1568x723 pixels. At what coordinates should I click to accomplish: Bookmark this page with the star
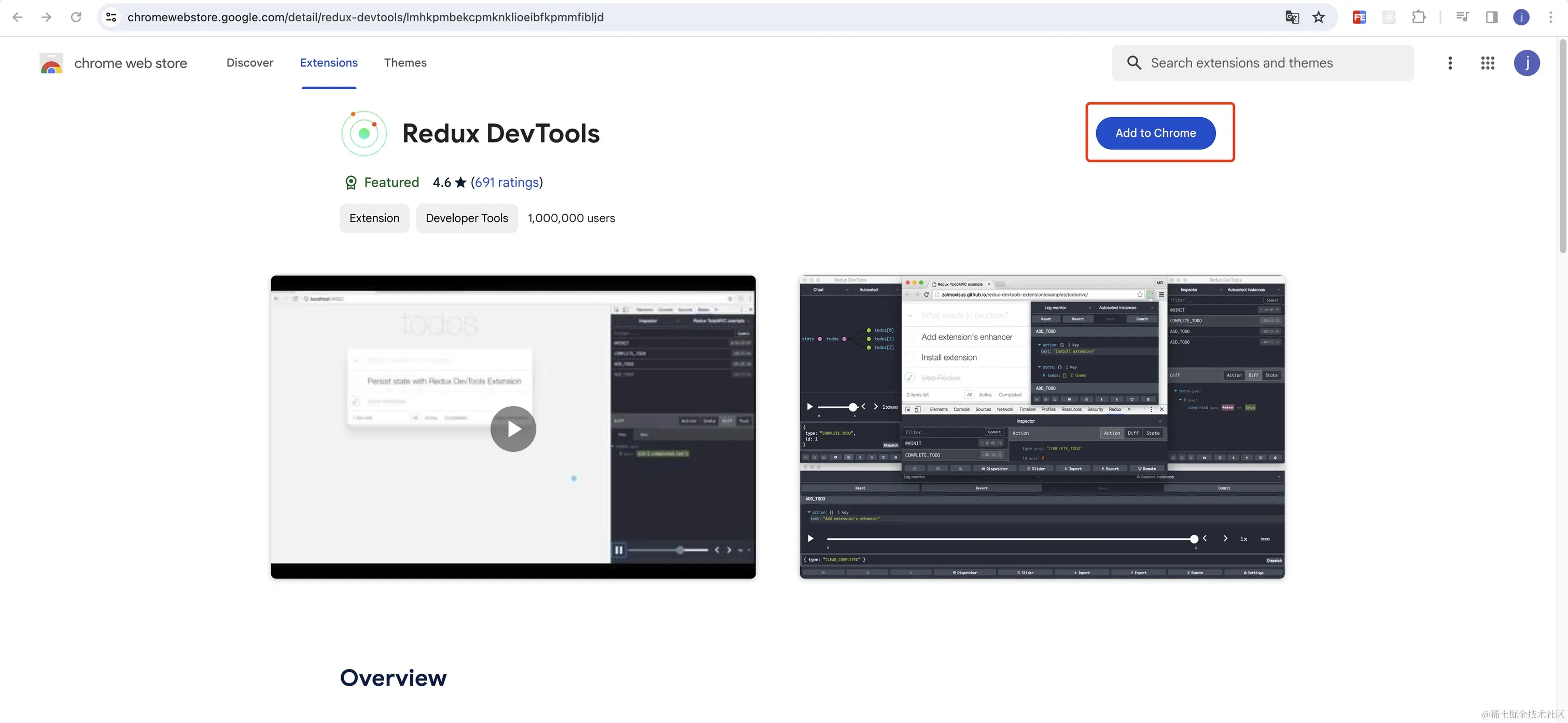(1319, 17)
